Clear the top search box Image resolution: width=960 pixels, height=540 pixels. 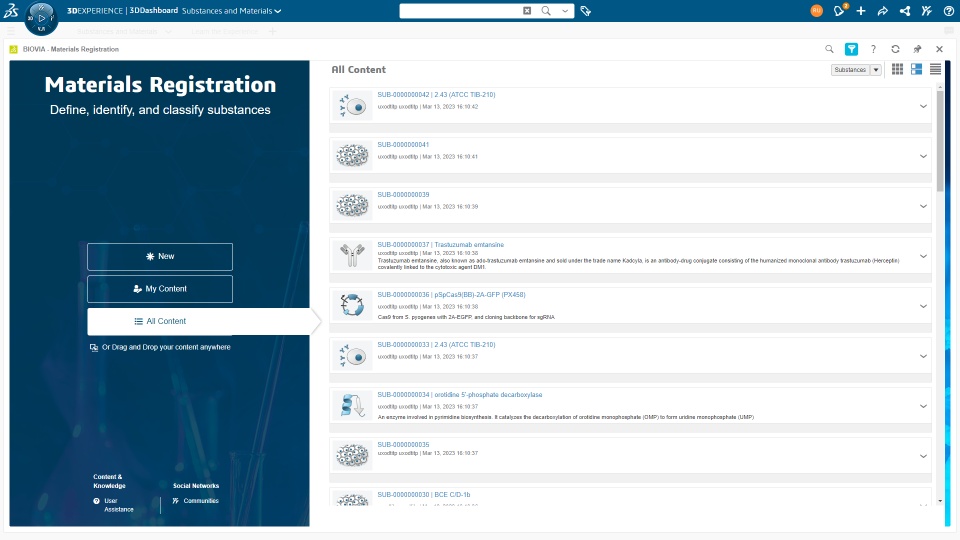tap(527, 11)
